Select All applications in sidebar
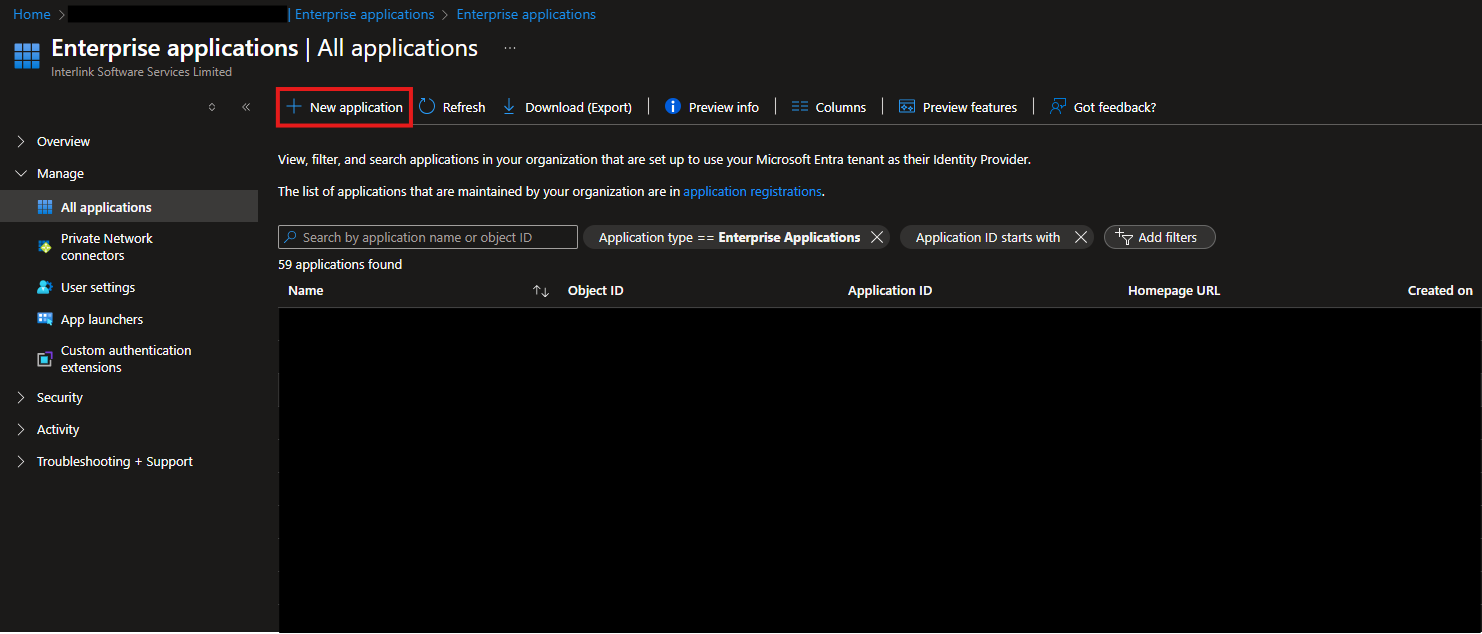This screenshot has height=634, width=1482. point(129,207)
